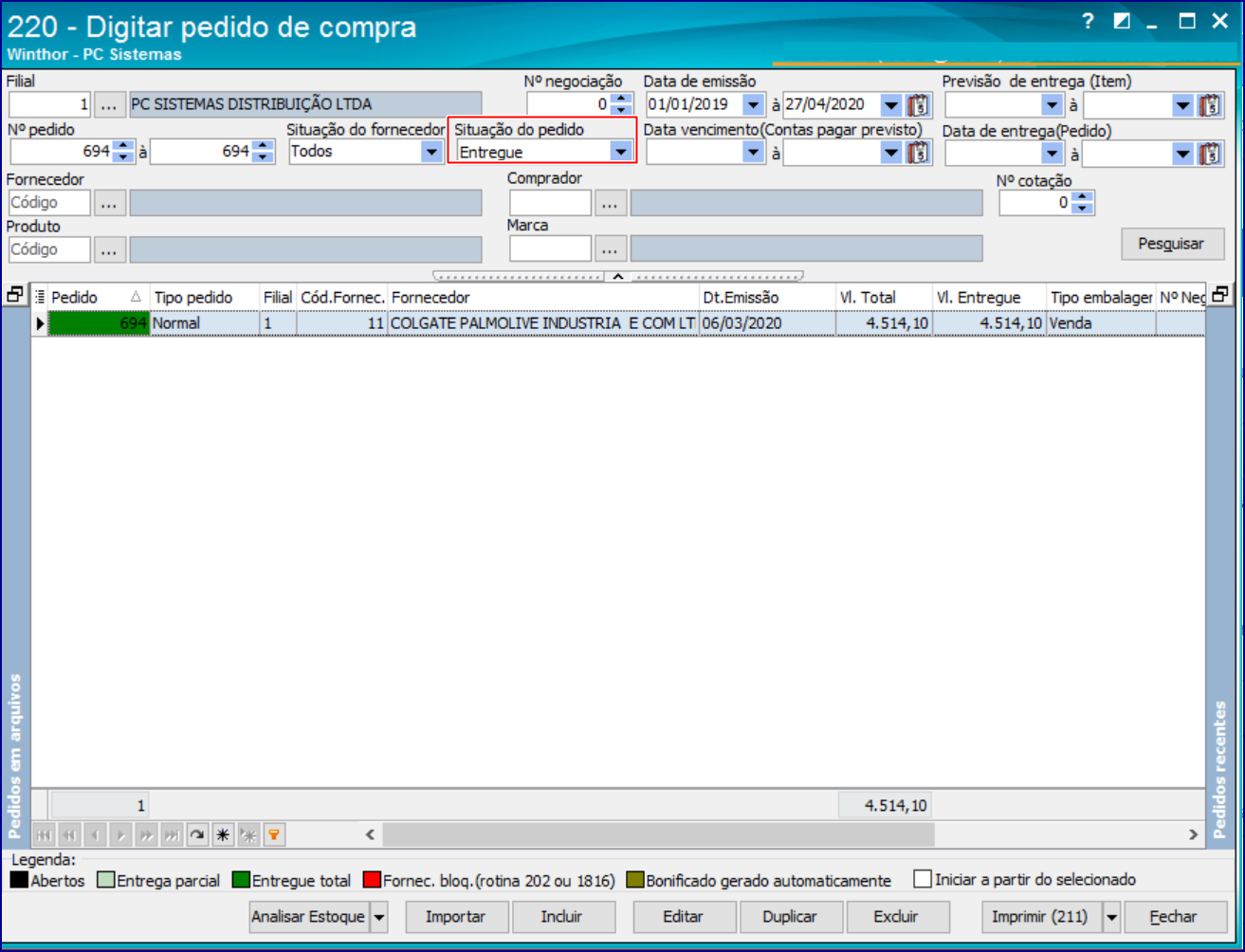The width and height of the screenshot is (1245, 952).
Task: Click the gray asterisk goto-bookmark icon
Action: click(x=248, y=835)
